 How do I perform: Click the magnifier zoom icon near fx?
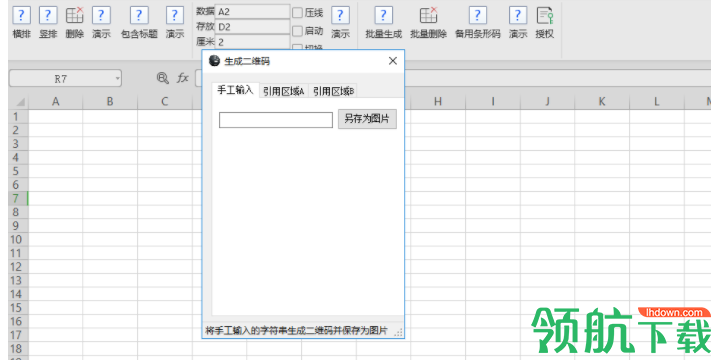162,78
